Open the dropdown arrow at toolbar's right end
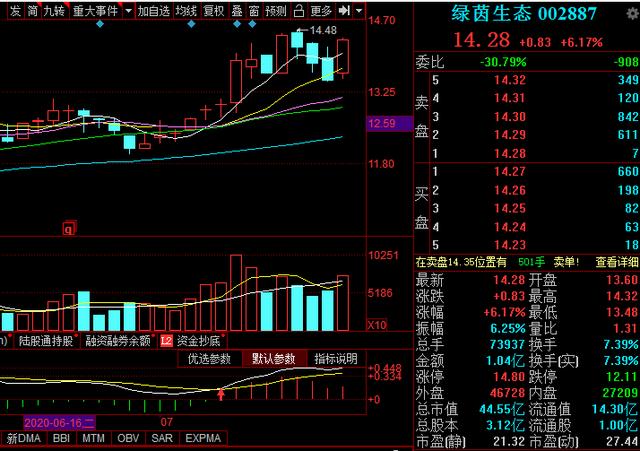Viewport: 640px width, 451px height. (359, 11)
